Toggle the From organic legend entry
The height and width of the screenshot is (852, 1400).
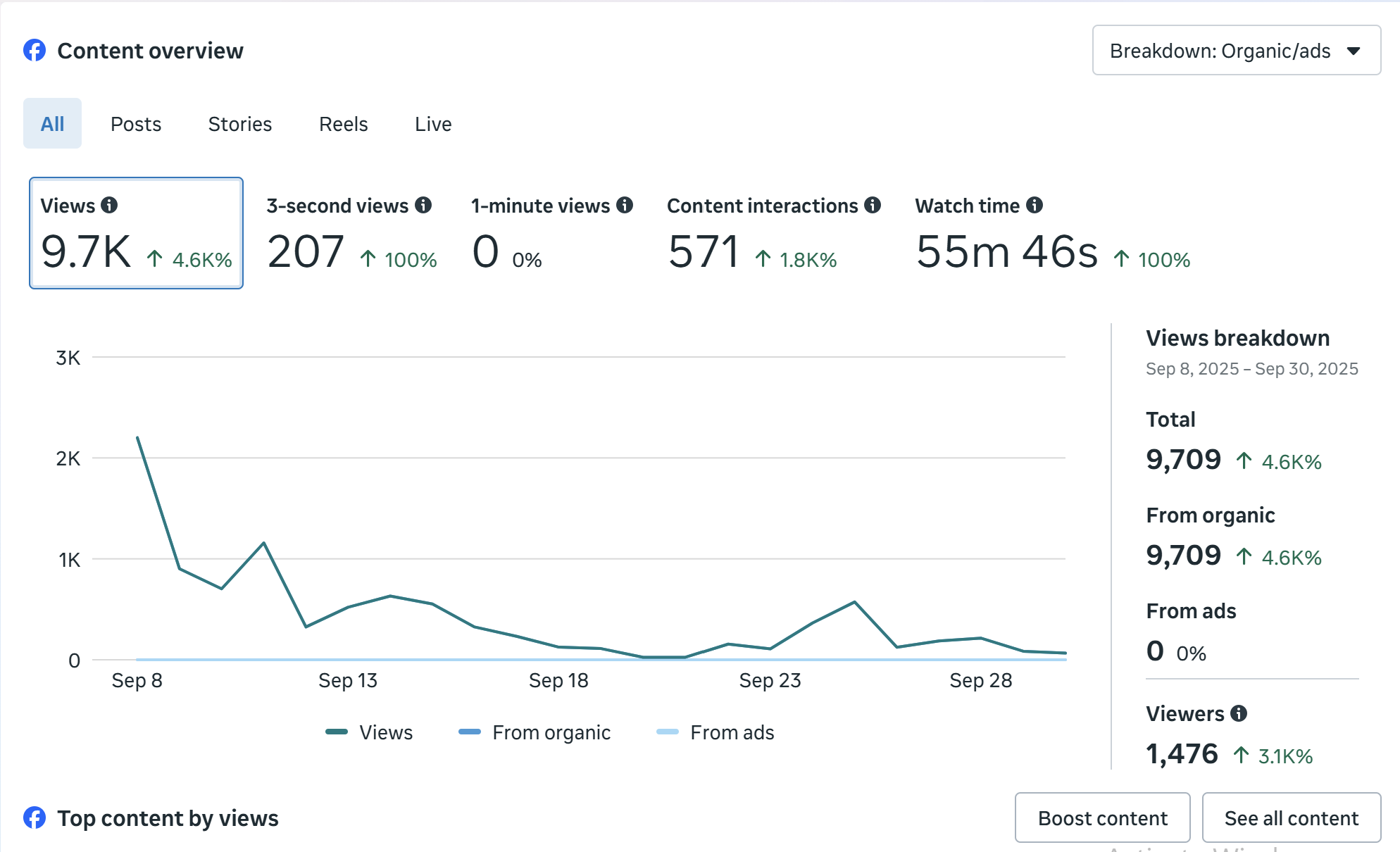(x=535, y=732)
